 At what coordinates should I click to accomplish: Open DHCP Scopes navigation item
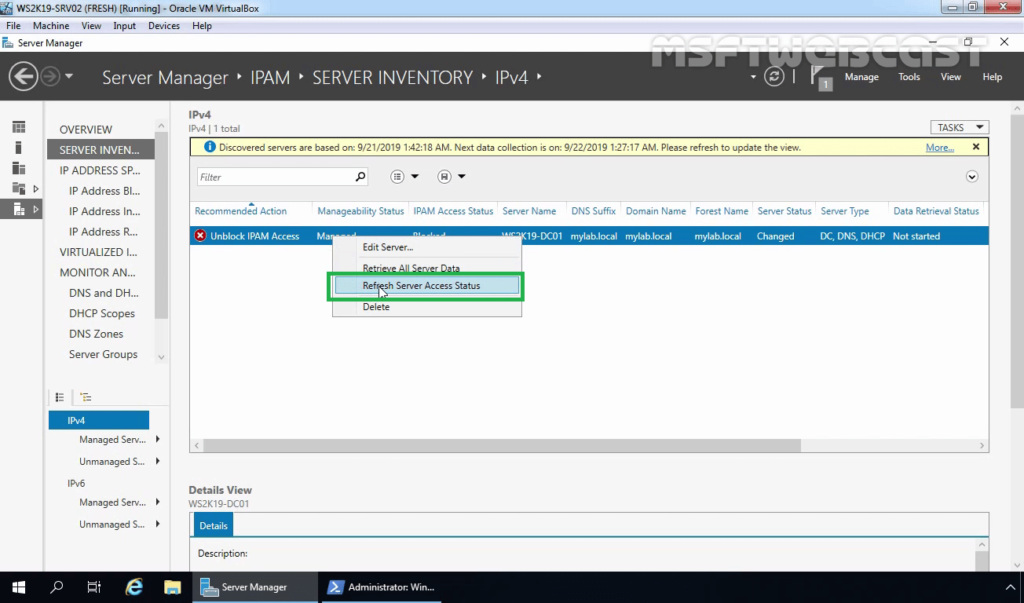coord(102,313)
